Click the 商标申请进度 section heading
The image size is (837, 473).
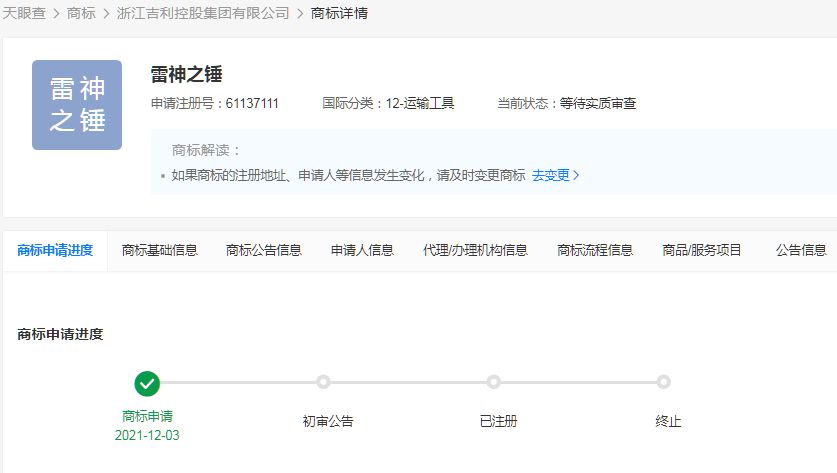pyautogui.click(x=60, y=334)
